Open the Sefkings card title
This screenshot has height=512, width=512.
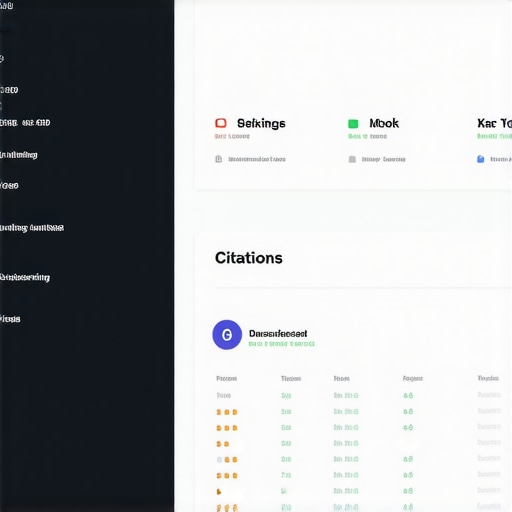click(x=261, y=123)
